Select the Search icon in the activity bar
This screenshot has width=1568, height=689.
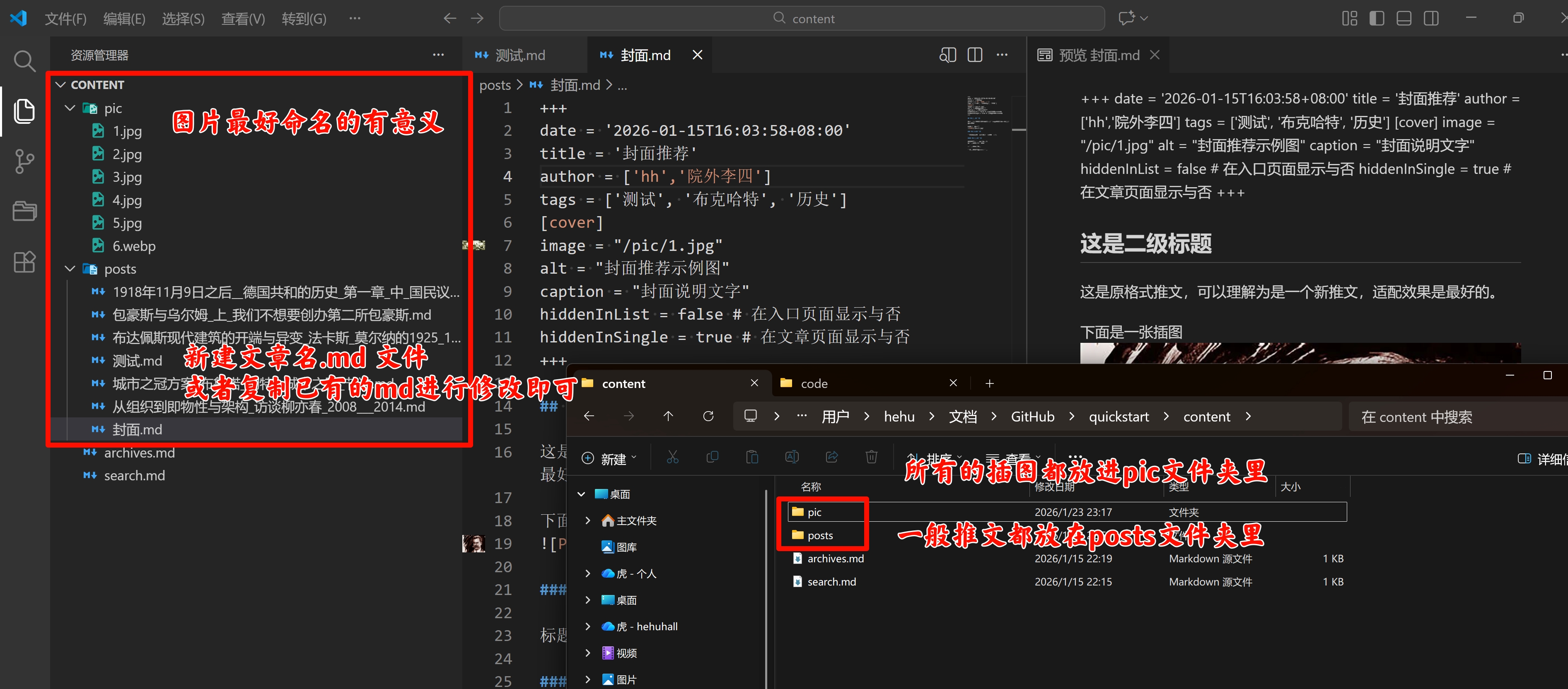point(24,60)
